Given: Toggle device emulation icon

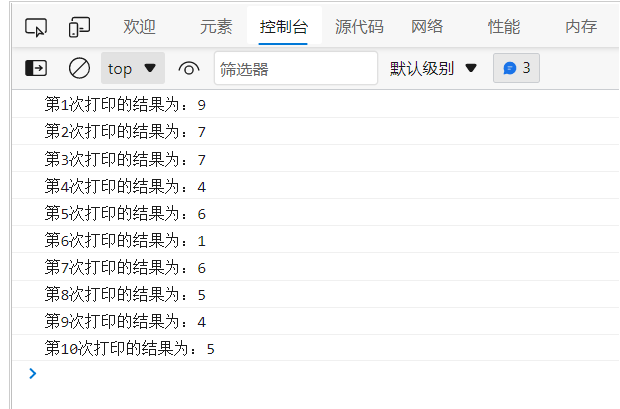Looking at the screenshot, I should pos(80,27).
